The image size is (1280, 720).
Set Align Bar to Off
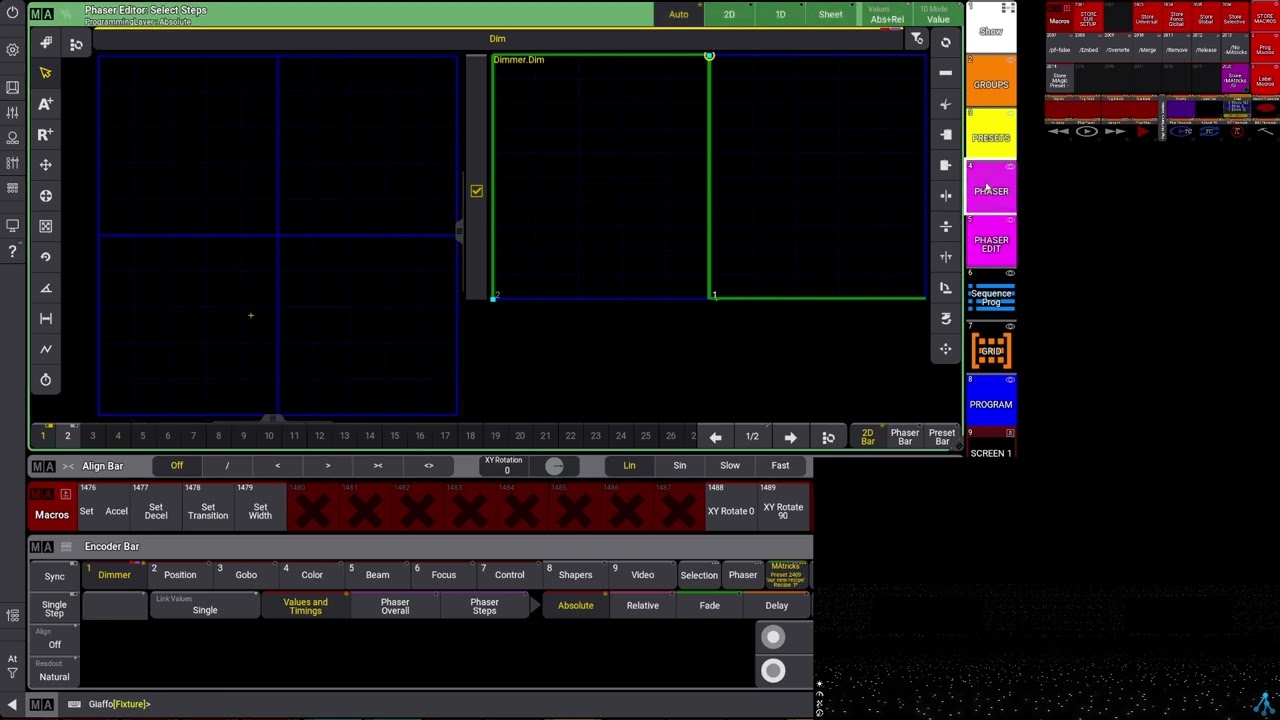point(177,466)
